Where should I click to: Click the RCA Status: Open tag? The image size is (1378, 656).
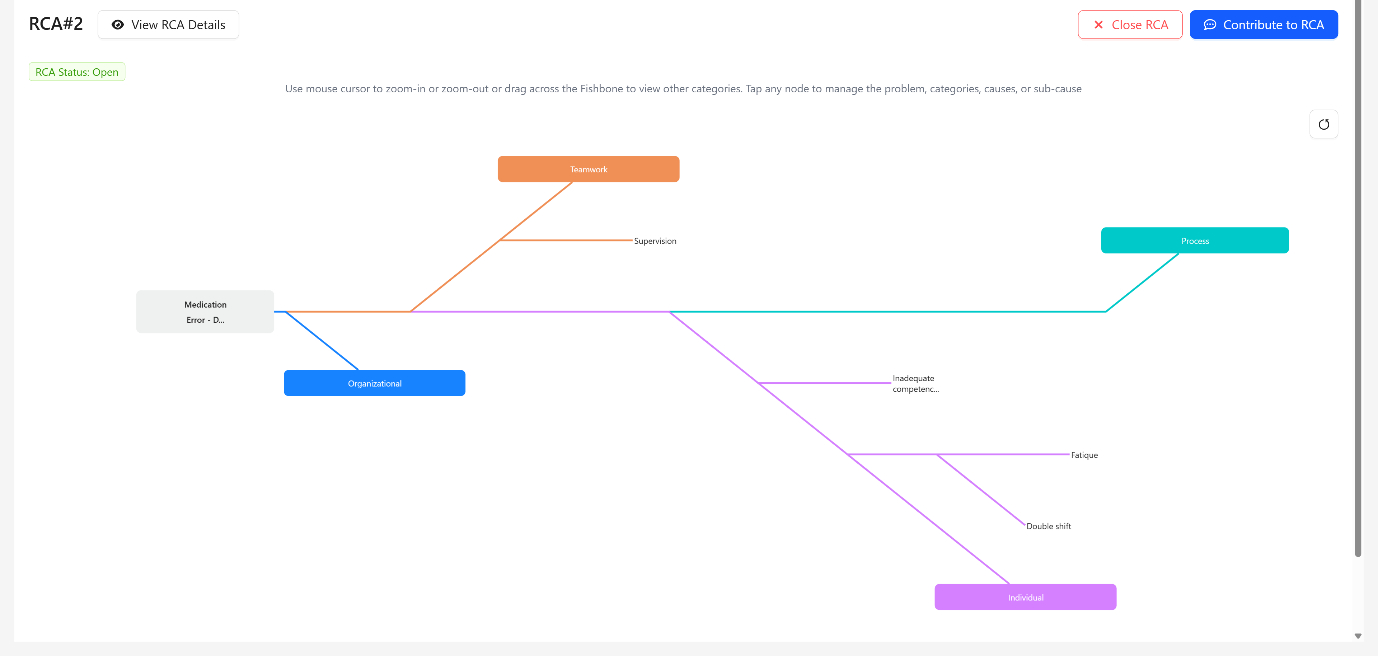[x=77, y=72]
